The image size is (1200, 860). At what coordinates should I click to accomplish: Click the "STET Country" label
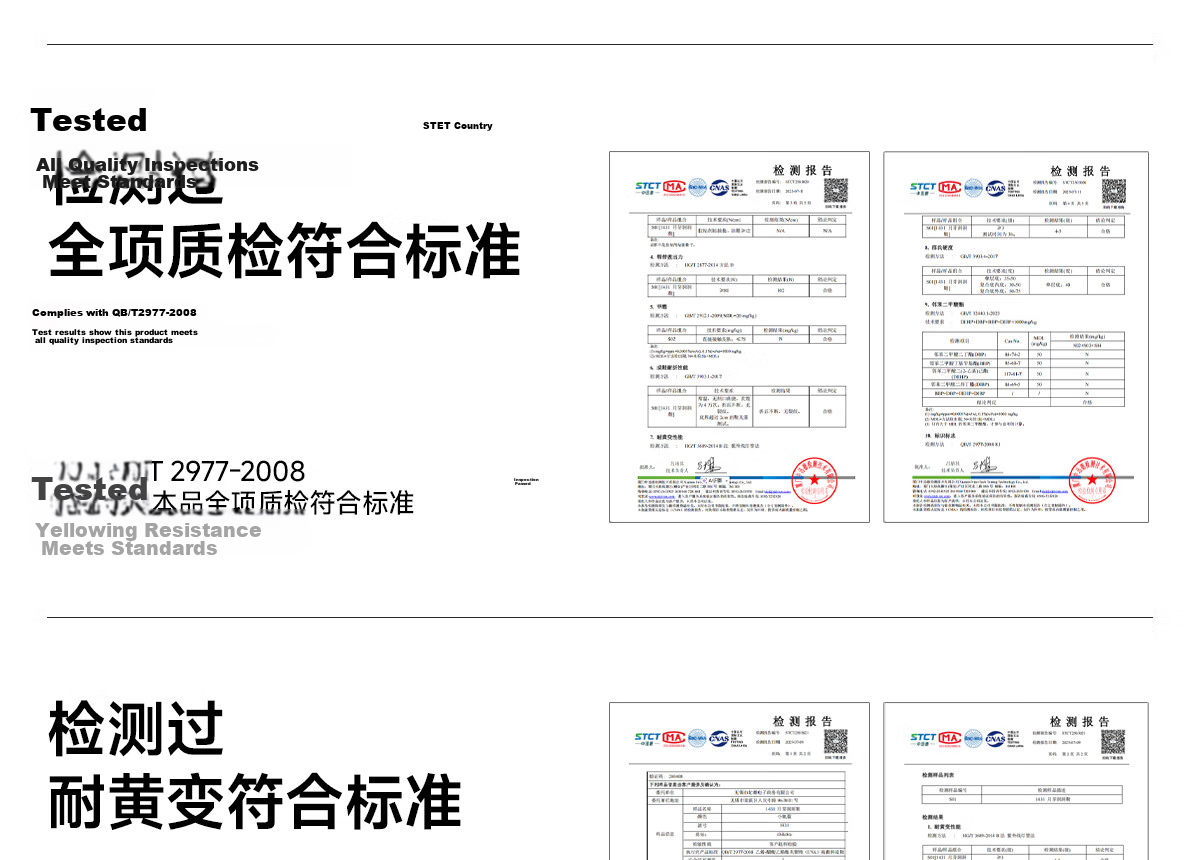pos(458,126)
